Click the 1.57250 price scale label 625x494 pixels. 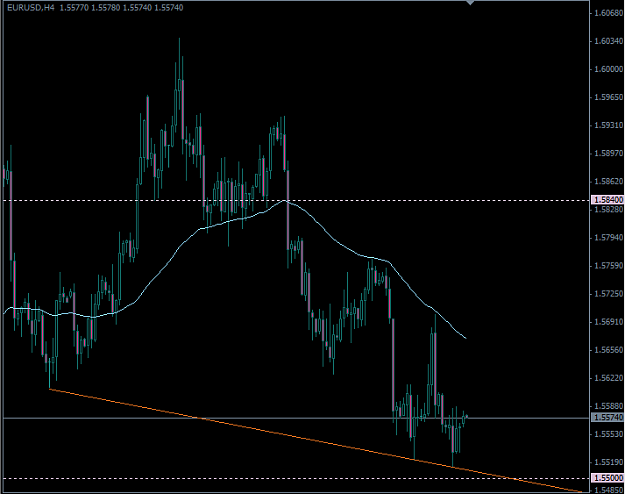(x=608, y=294)
